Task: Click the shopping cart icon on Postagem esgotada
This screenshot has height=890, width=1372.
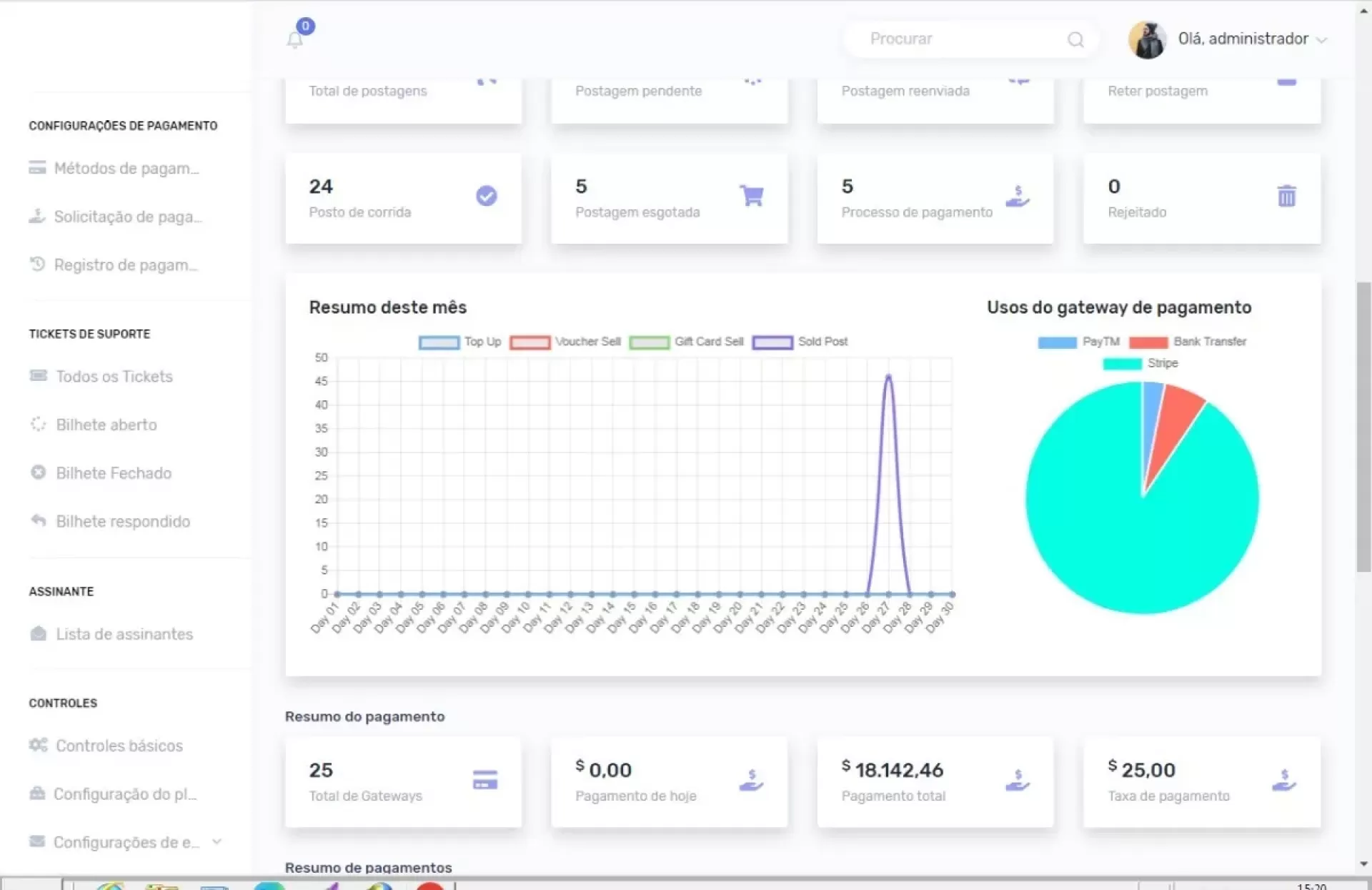Action: [752, 195]
